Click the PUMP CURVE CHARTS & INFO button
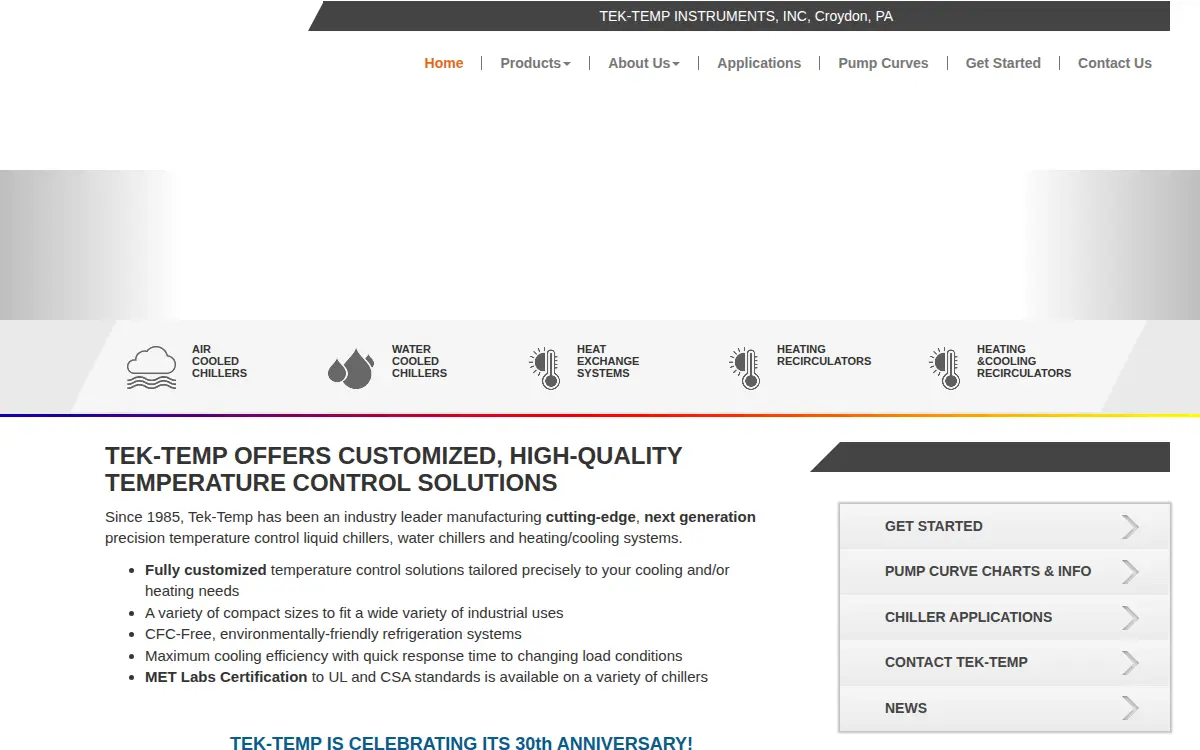This screenshot has height=750, width=1200. [1004, 572]
